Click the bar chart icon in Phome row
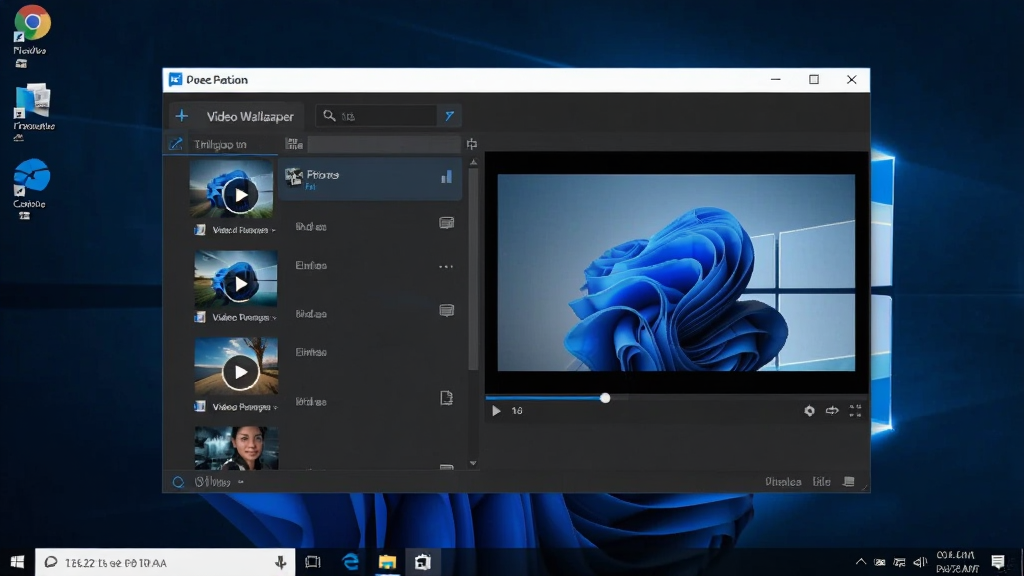The height and width of the screenshot is (576, 1024). 447,176
